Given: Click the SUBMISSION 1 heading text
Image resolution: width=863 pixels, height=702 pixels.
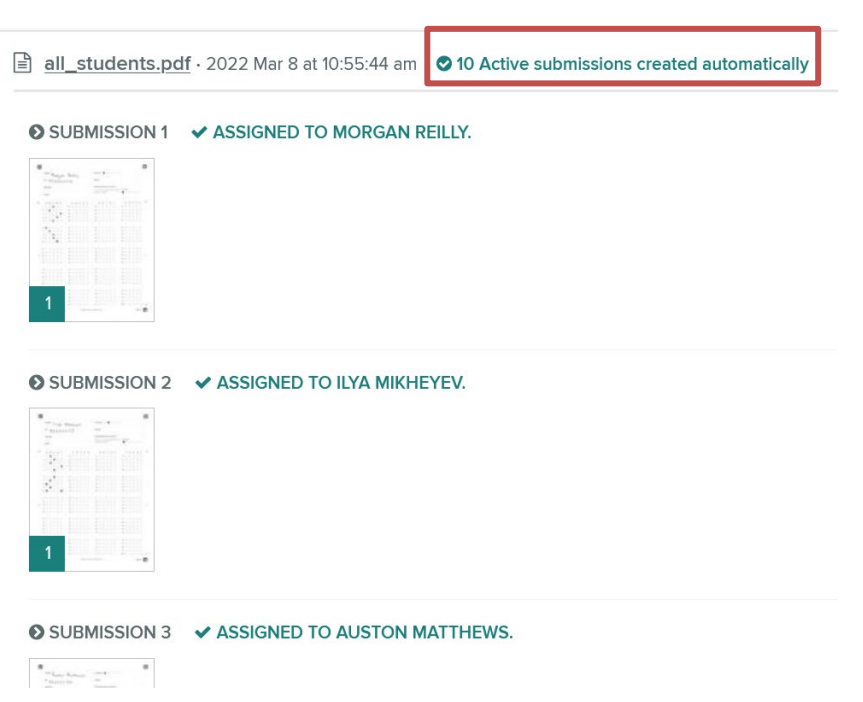Looking at the screenshot, I should [108, 132].
